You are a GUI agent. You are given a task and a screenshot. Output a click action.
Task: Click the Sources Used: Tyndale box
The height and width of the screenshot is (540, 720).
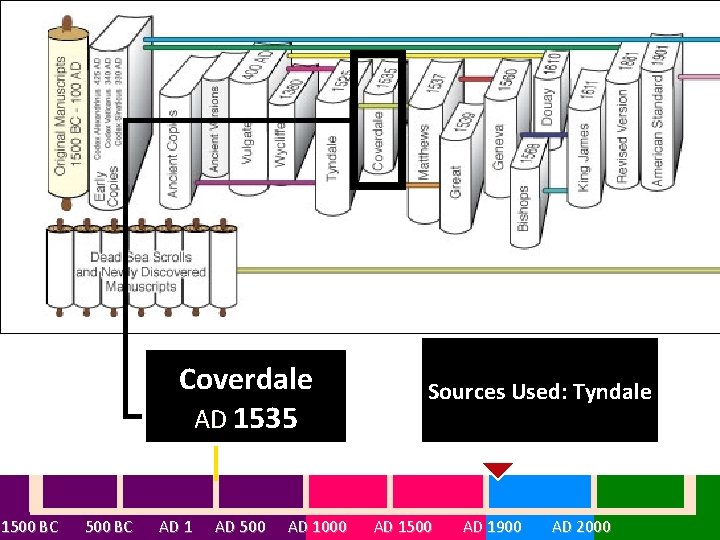point(540,390)
